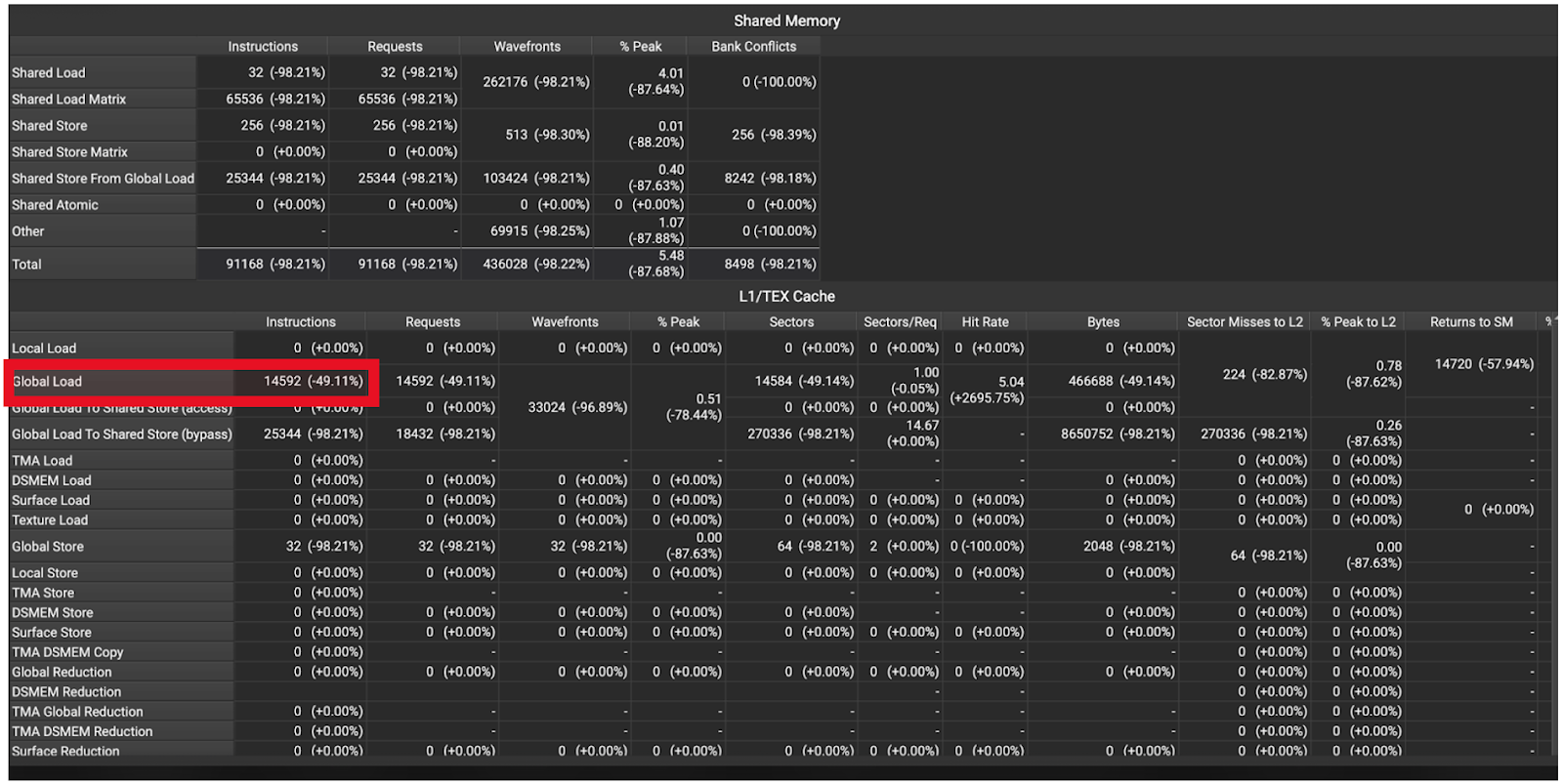Click the Total row in Shared Memory table

click(x=26, y=264)
